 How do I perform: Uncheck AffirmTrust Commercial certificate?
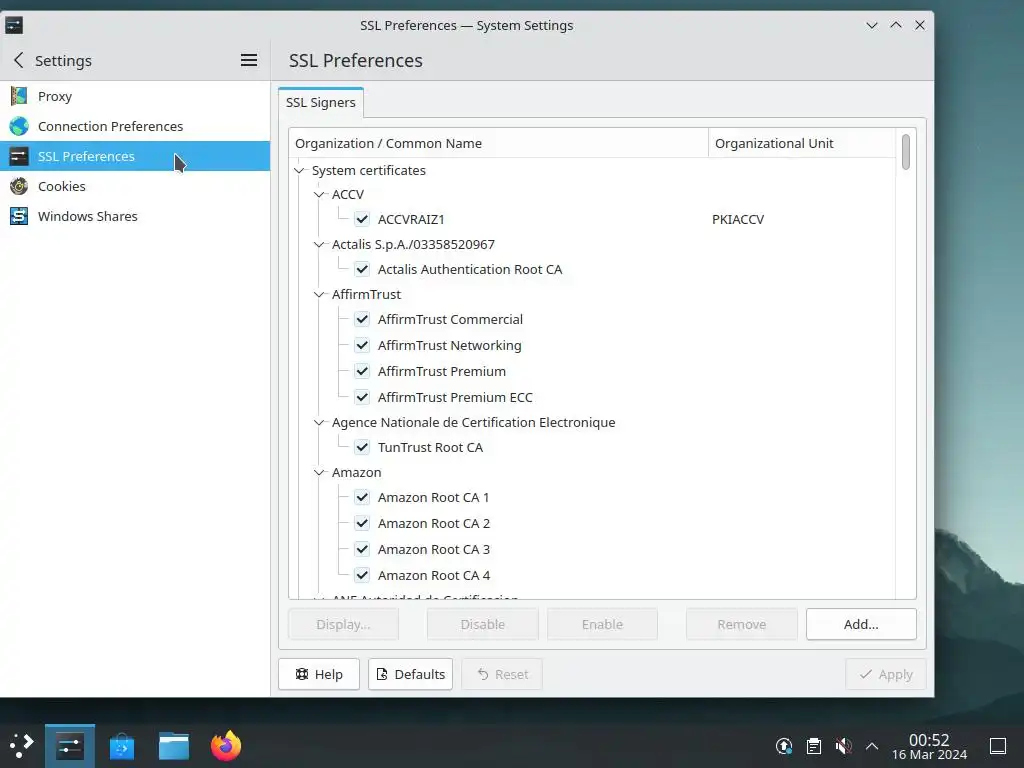[362, 319]
